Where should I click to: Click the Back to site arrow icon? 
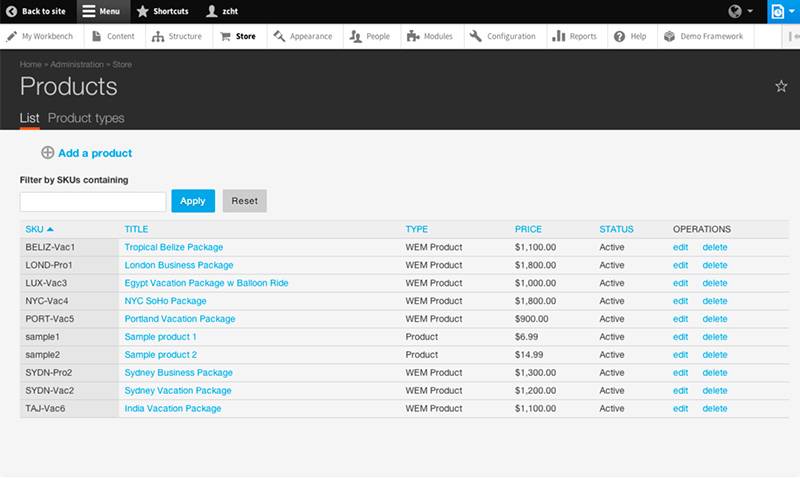tap(11, 11)
